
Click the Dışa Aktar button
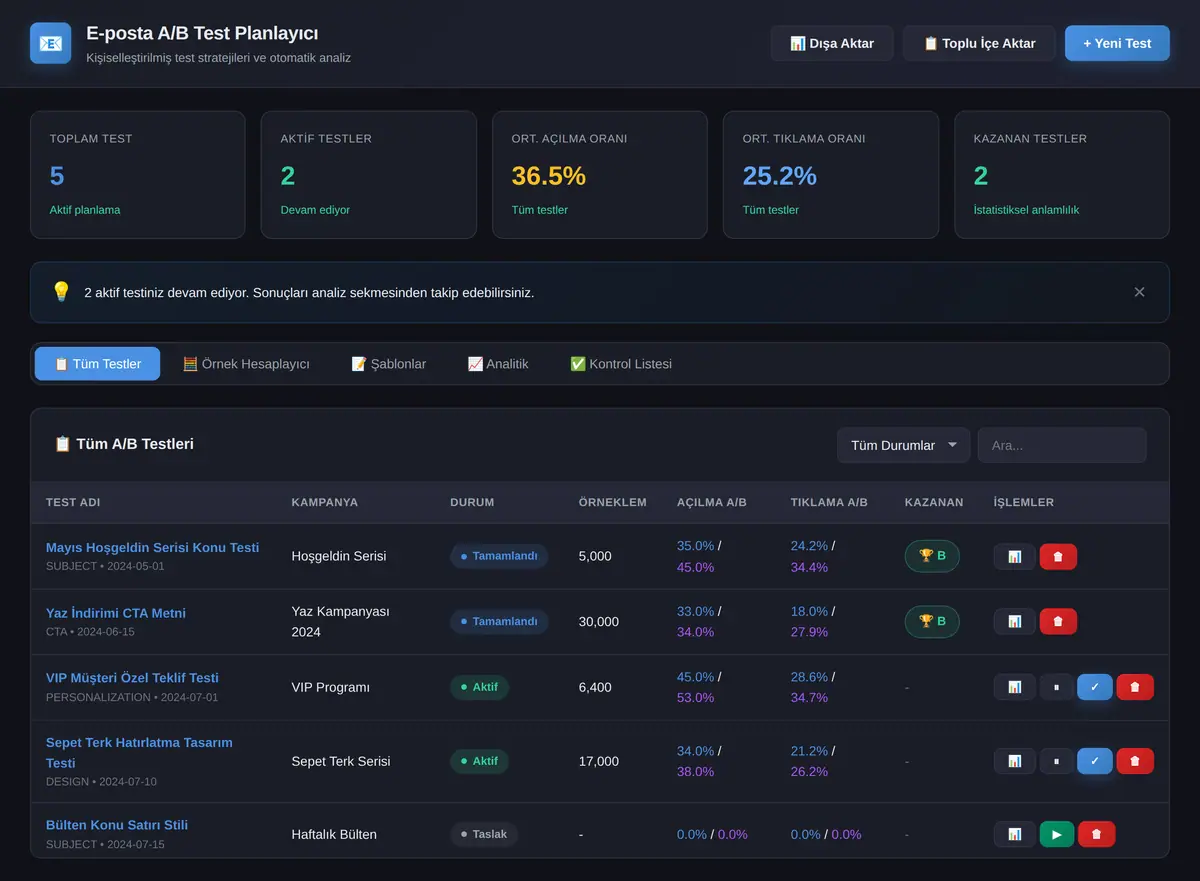coord(832,43)
